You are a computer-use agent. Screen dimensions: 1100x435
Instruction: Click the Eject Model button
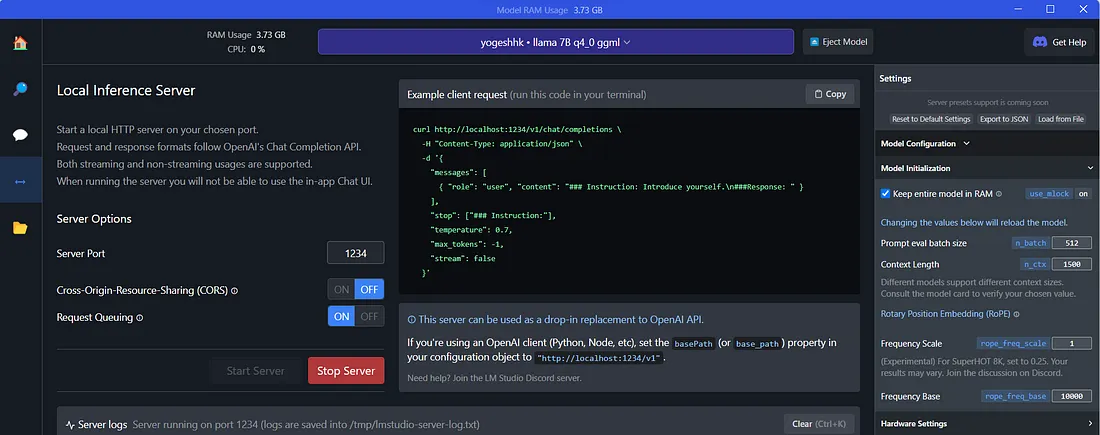(838, 41)
